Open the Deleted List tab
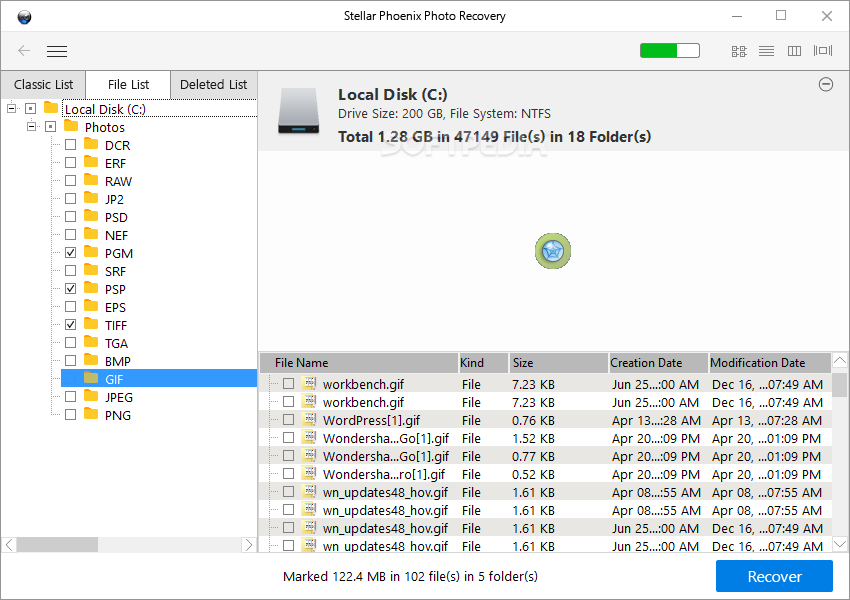This screenshot has height=600, width=850. [214, 85]
